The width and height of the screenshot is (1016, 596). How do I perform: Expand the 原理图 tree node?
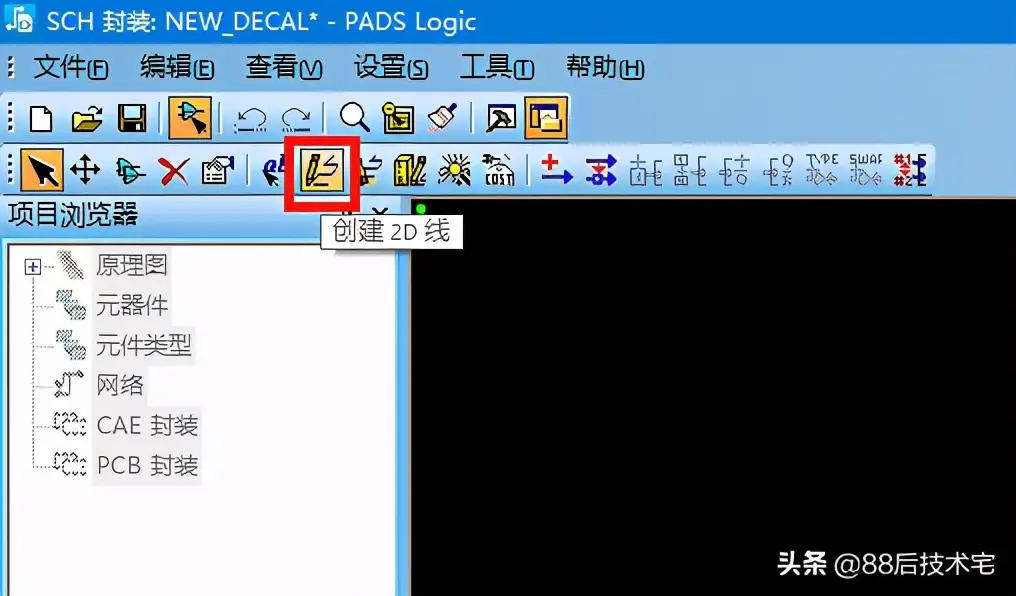pyautogui.click(x=32, y=266)
